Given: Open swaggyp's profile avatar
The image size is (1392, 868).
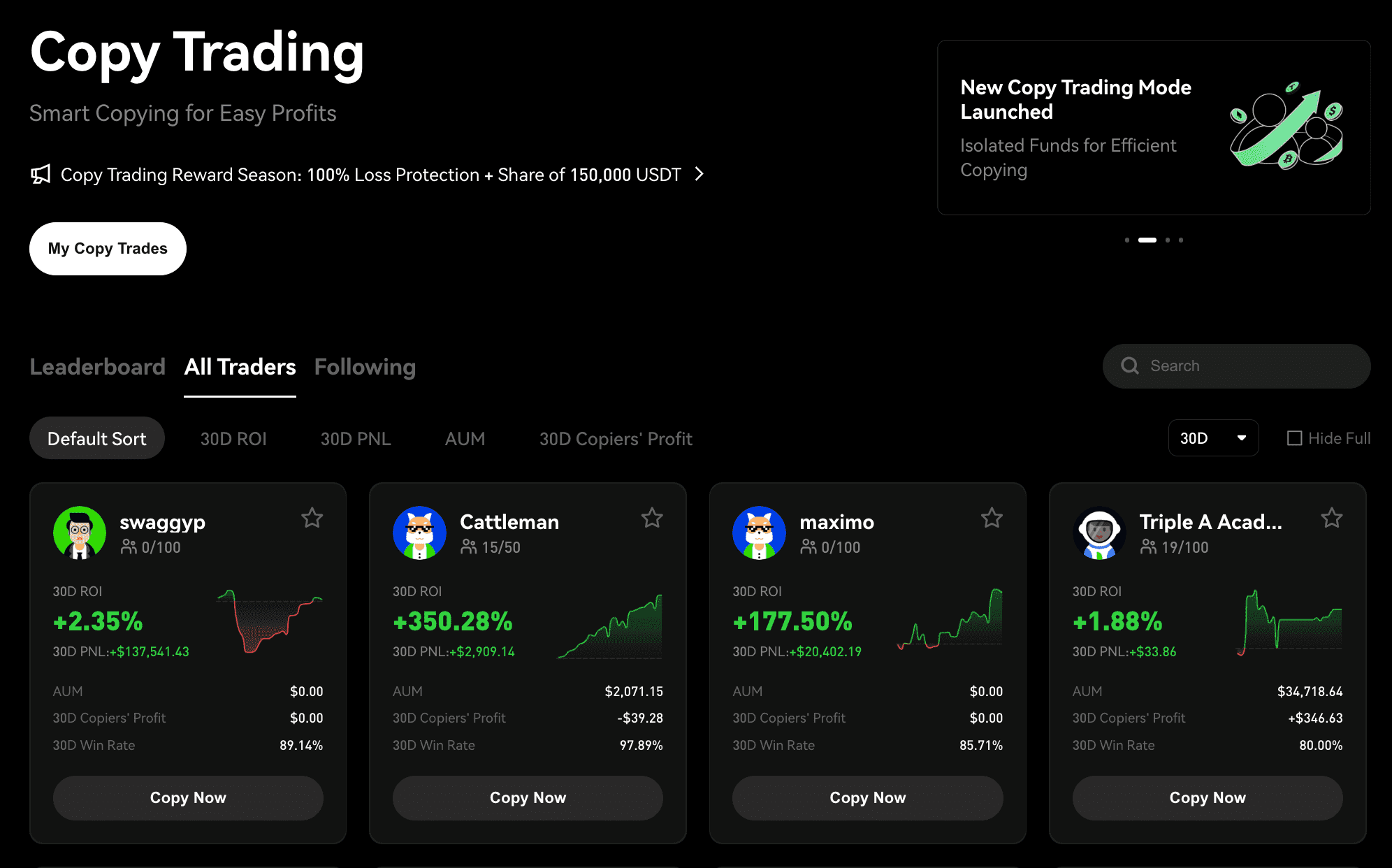Looking at the screenshot, I should click(80, 533).
